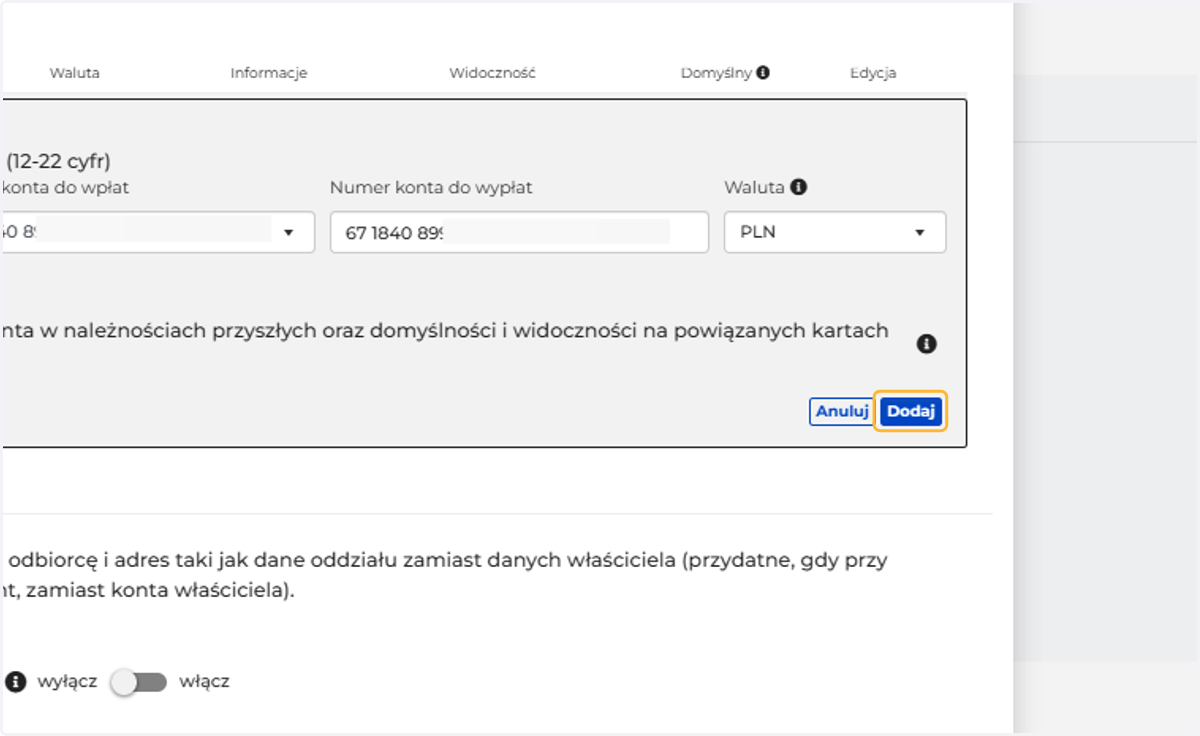1200x736 pixels.
Task: Click the Informacje column header
Action: click(x=269, y=73)
